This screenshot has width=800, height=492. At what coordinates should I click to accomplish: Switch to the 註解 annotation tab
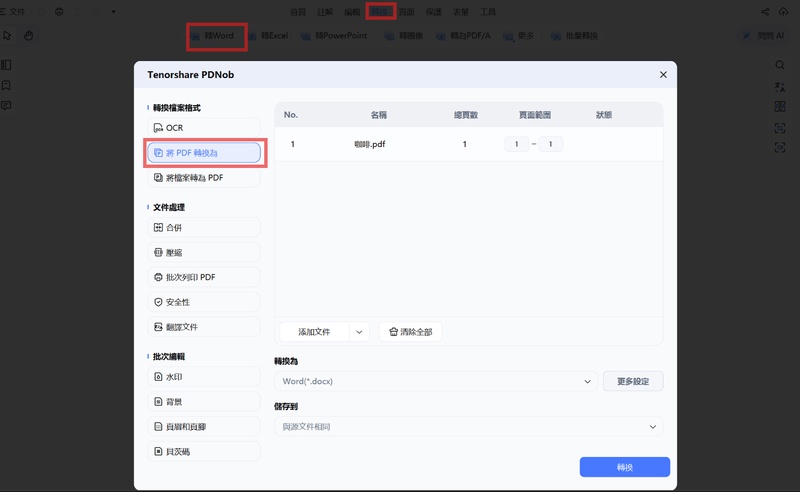[x=325, y=12]
